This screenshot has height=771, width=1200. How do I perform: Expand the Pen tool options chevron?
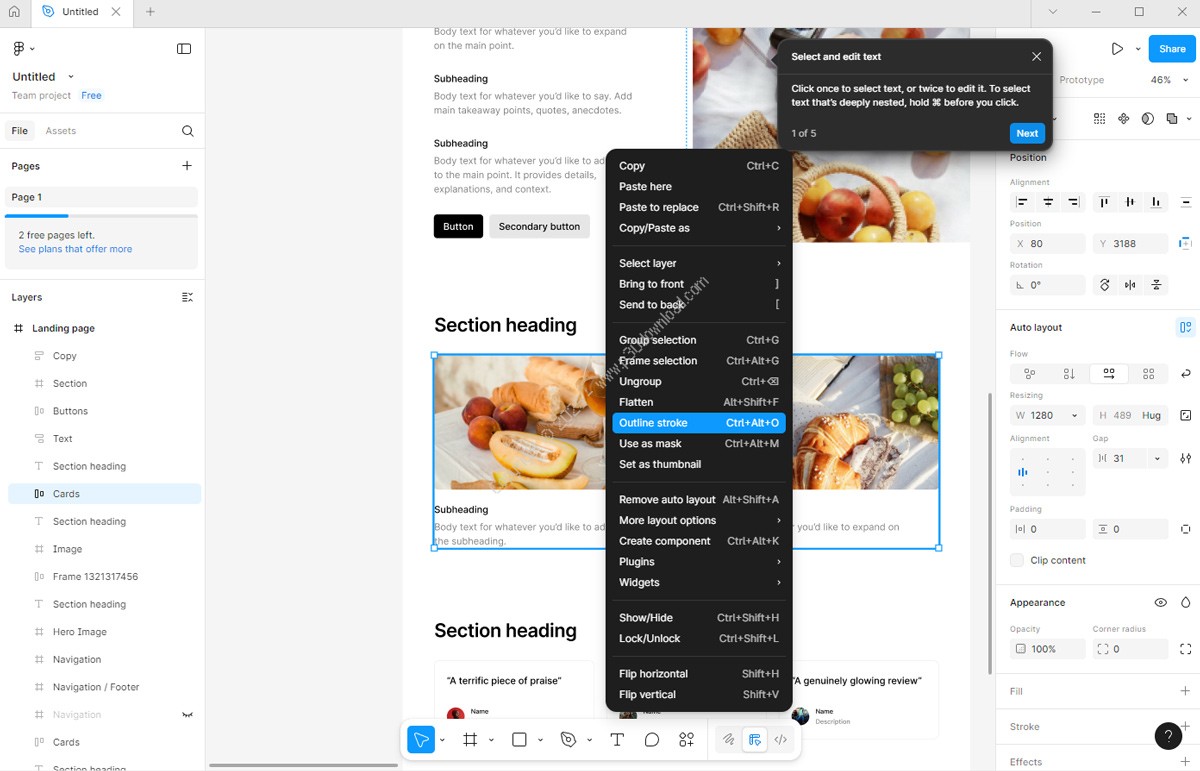point(590,740)
